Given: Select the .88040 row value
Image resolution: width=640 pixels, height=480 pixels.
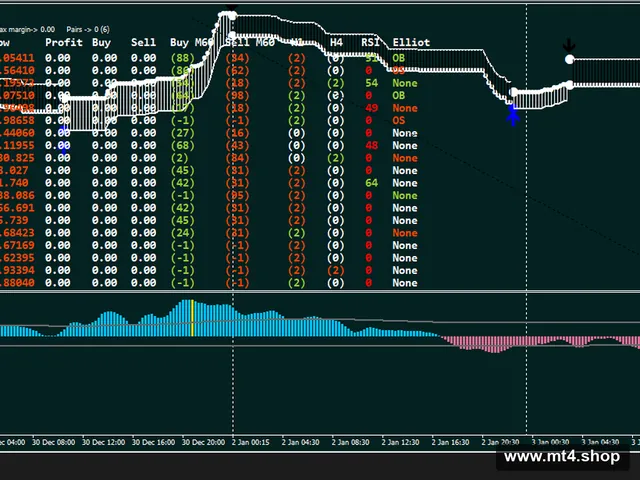Looking at the screenshot, I should pyautogui.click(x=17, y=283).
